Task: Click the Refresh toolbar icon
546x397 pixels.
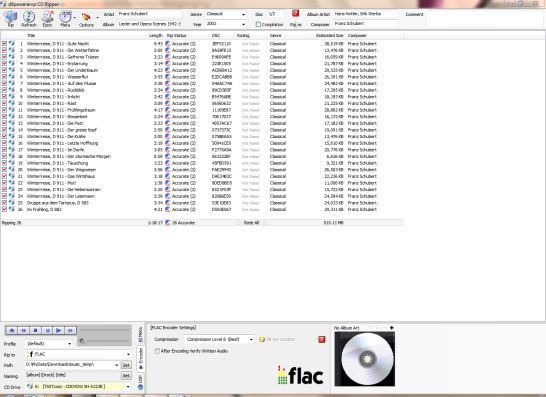Action: [x=29, y=18]
